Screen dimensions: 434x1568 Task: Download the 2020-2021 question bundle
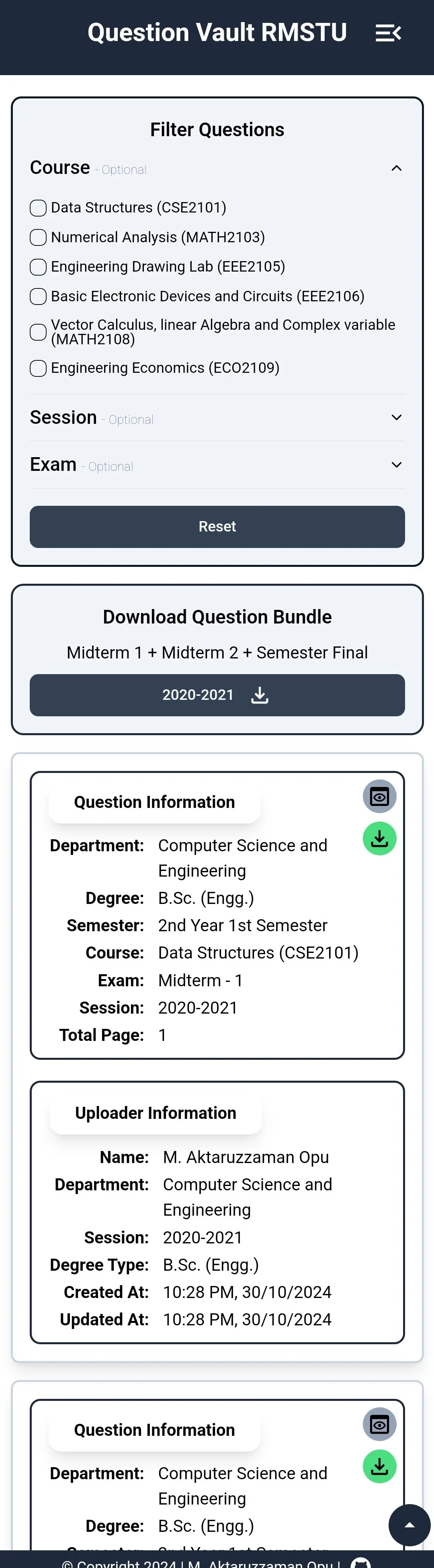pos(217,695)
